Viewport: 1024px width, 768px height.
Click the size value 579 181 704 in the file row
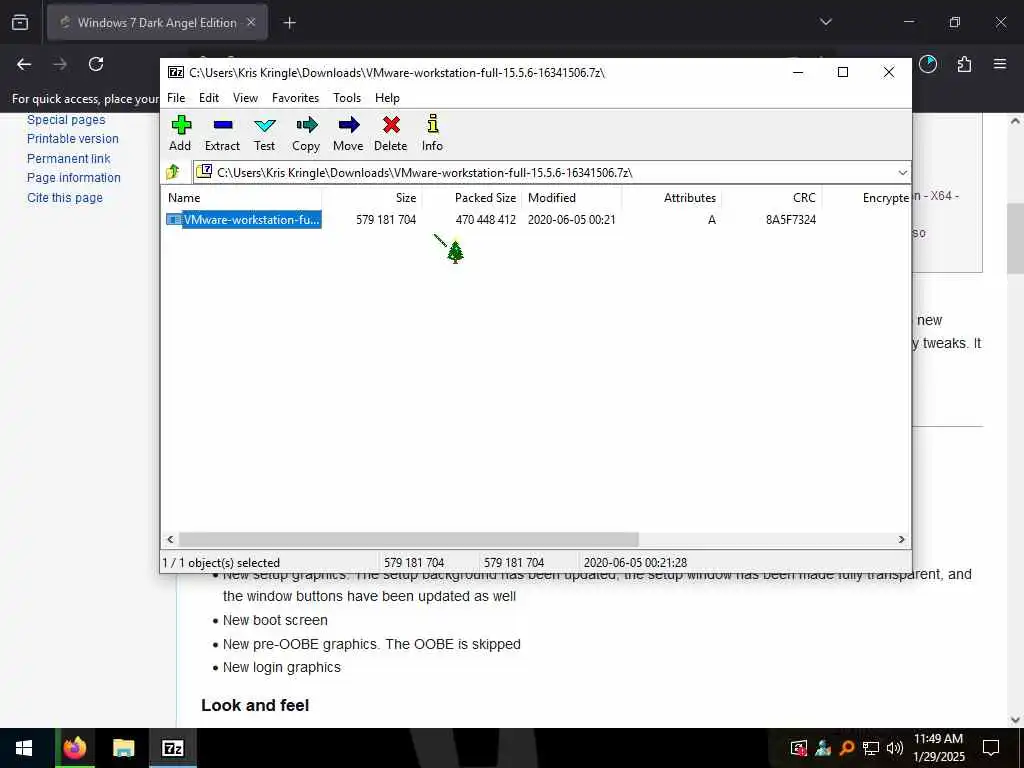click(386, 220)
